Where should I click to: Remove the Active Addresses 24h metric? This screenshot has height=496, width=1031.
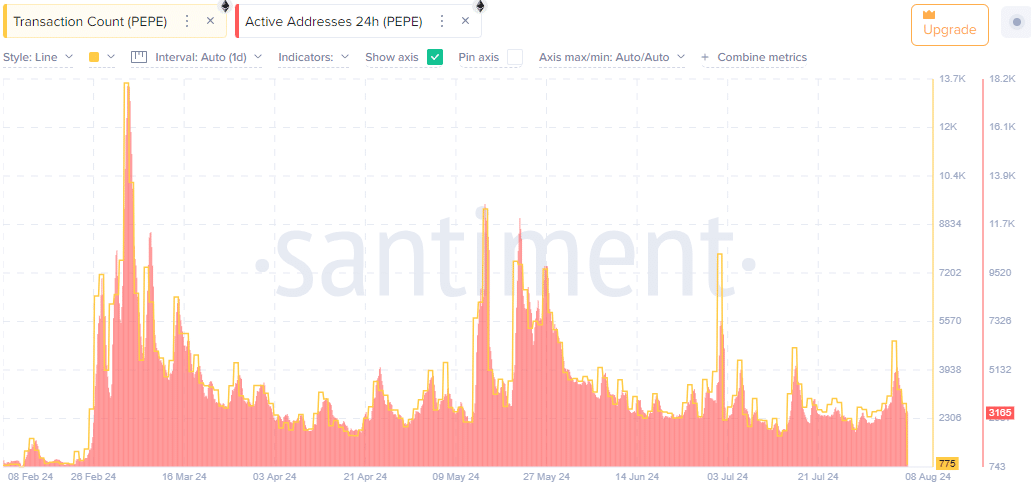pos(466,21)
